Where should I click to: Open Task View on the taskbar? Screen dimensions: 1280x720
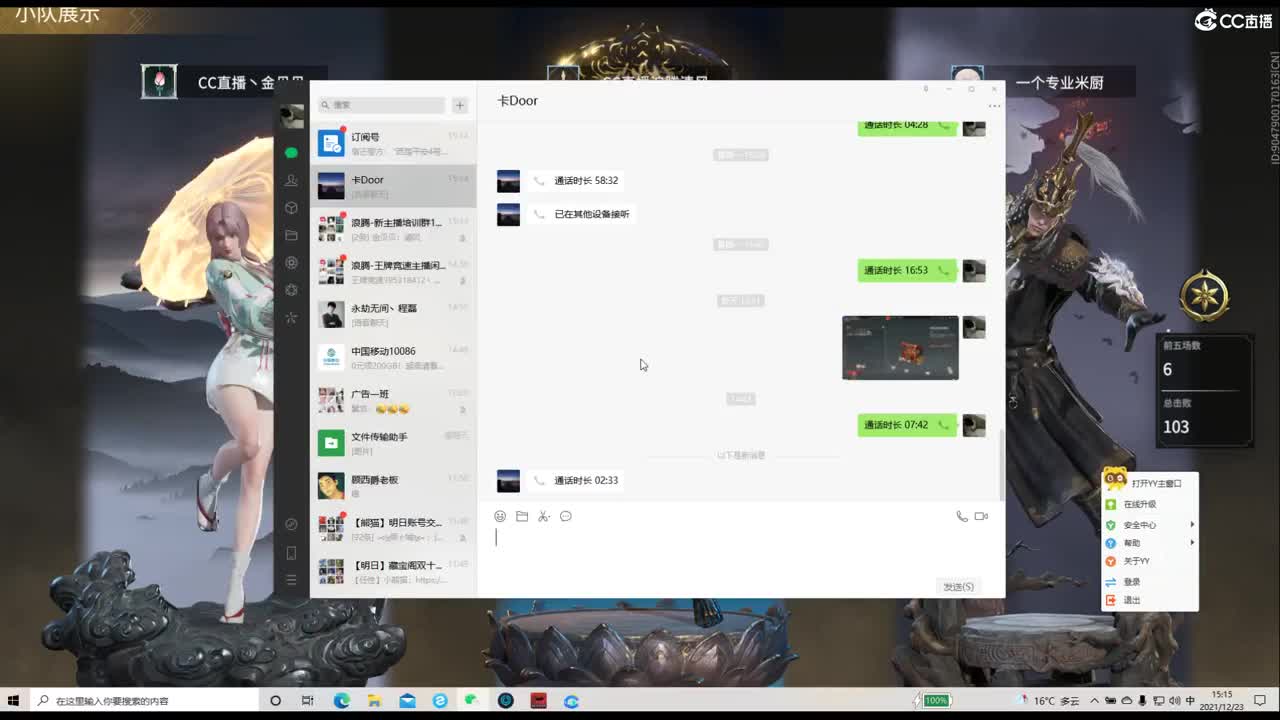[x=308, y=701]
